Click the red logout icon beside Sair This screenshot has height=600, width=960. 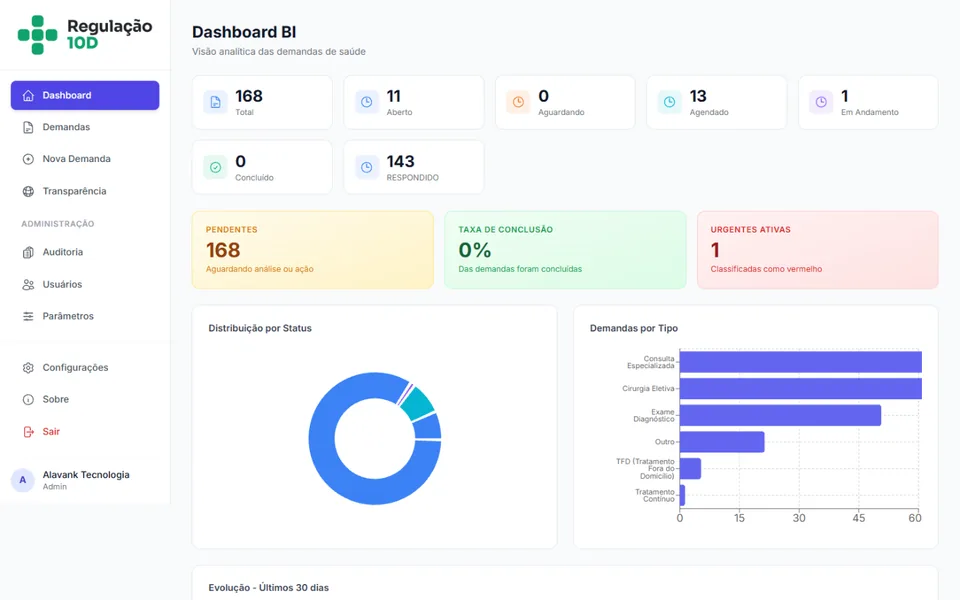28,432
